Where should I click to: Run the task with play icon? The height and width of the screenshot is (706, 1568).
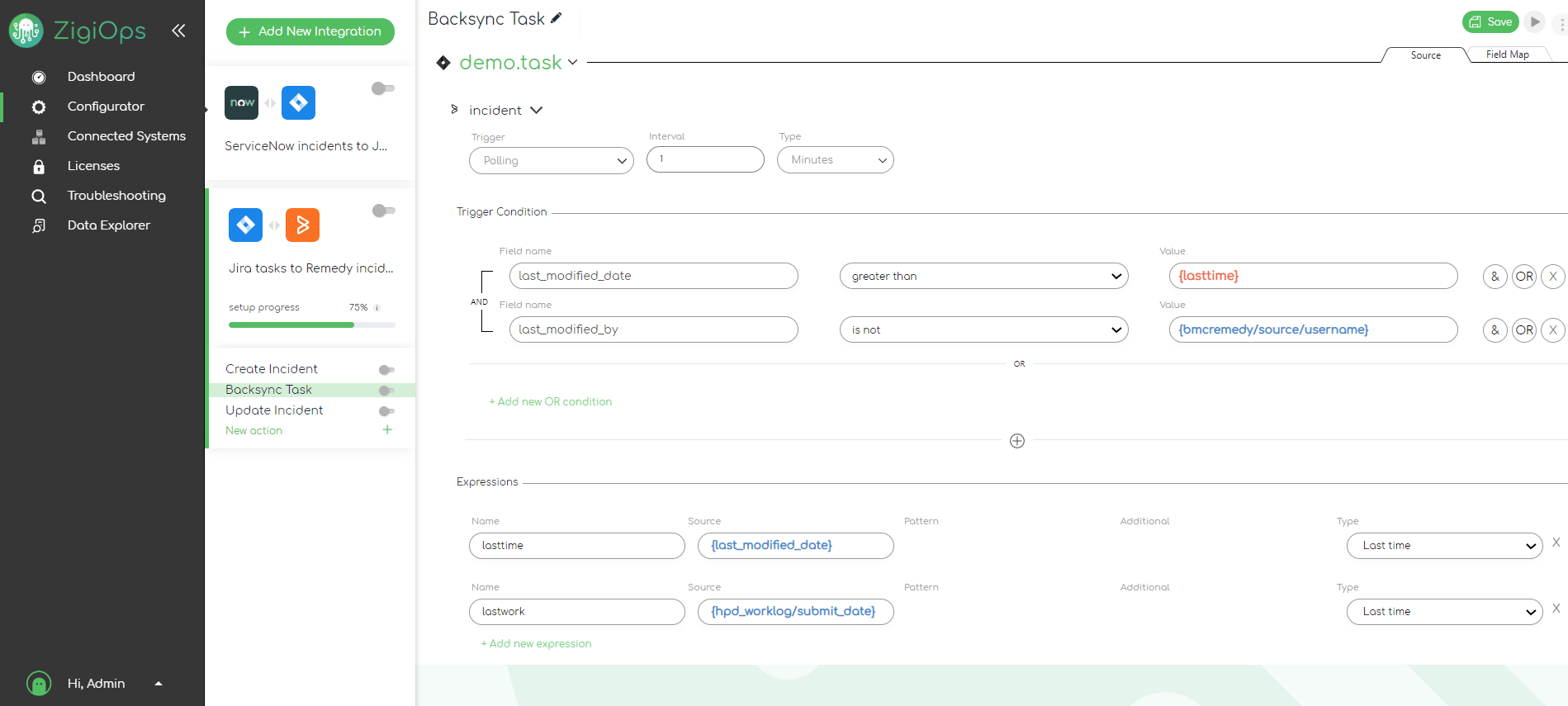click(x=1535, y=22)
